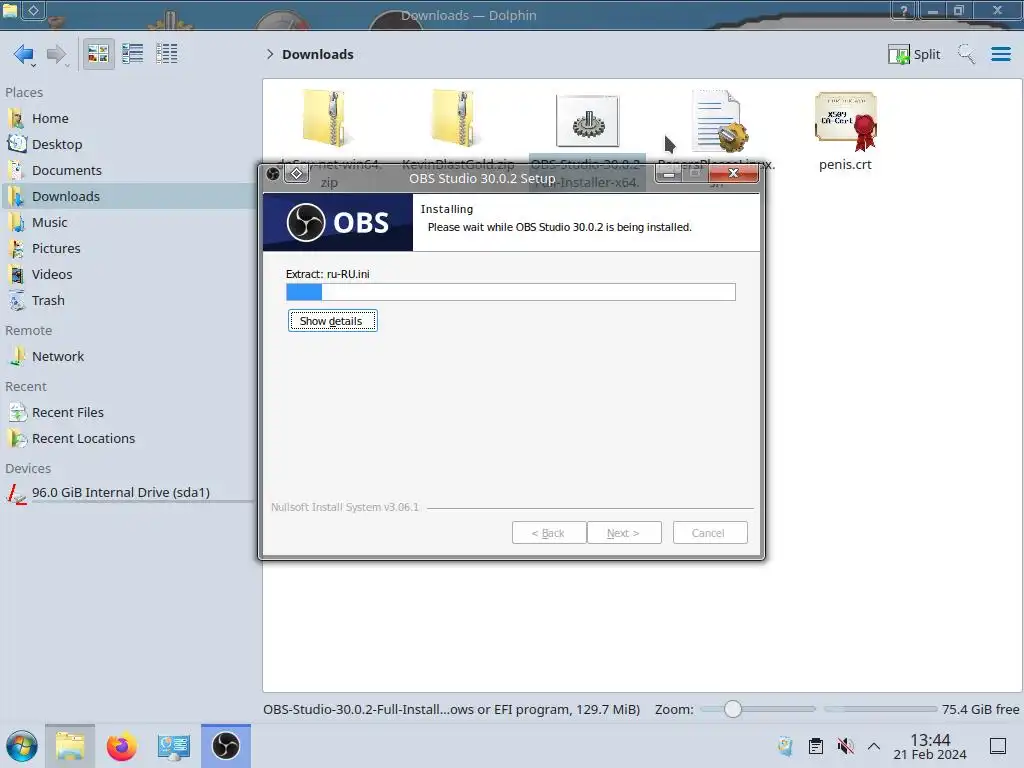Minimize the OBS Studio Setup window
The height and width of the screenshot is (768, 1024).
669,174
